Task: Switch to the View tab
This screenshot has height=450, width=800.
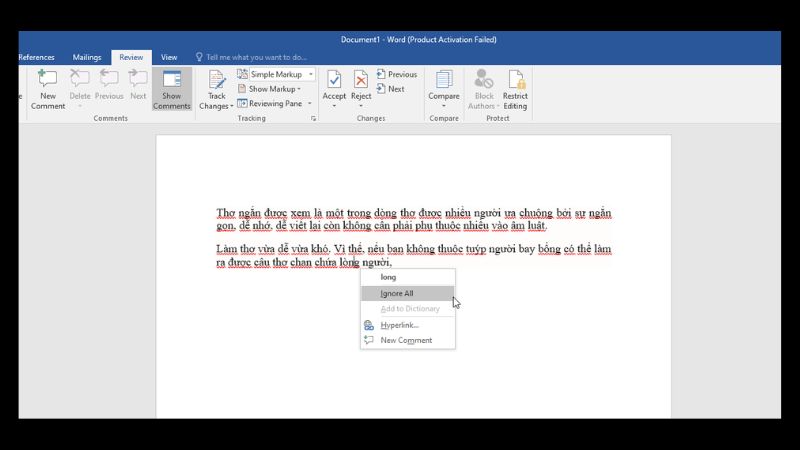Action: [169, 57]
